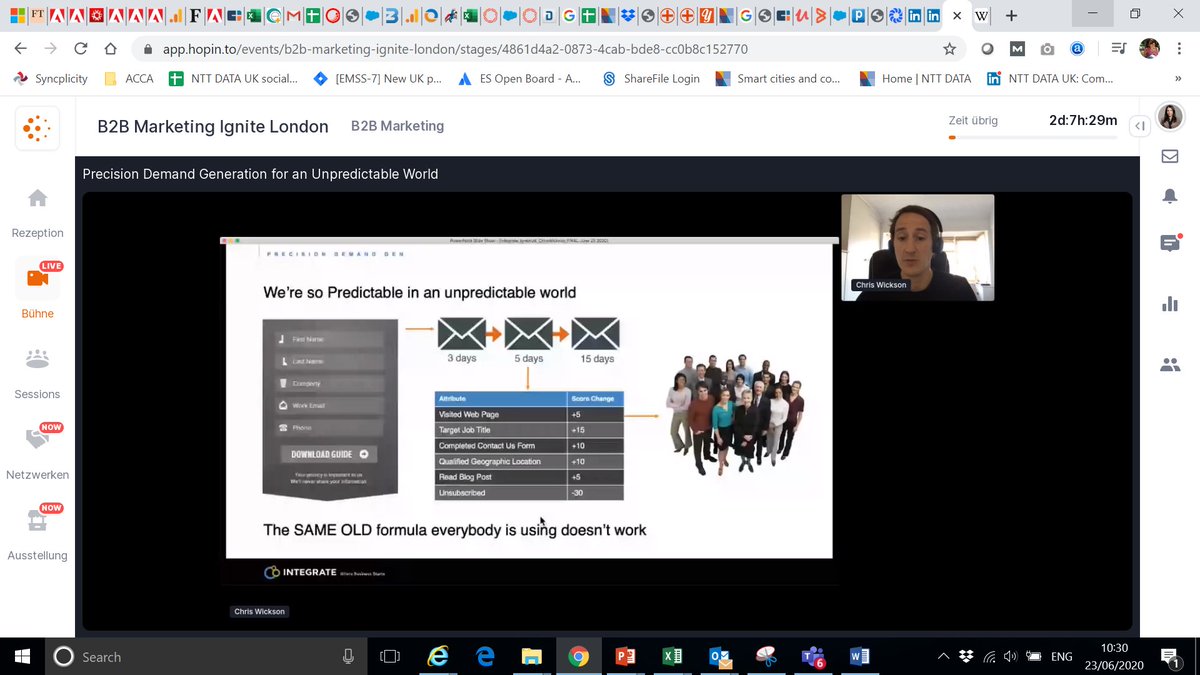Open Word from the taskbar
Screen dimensions: 1200x675
tap(859, 656)
